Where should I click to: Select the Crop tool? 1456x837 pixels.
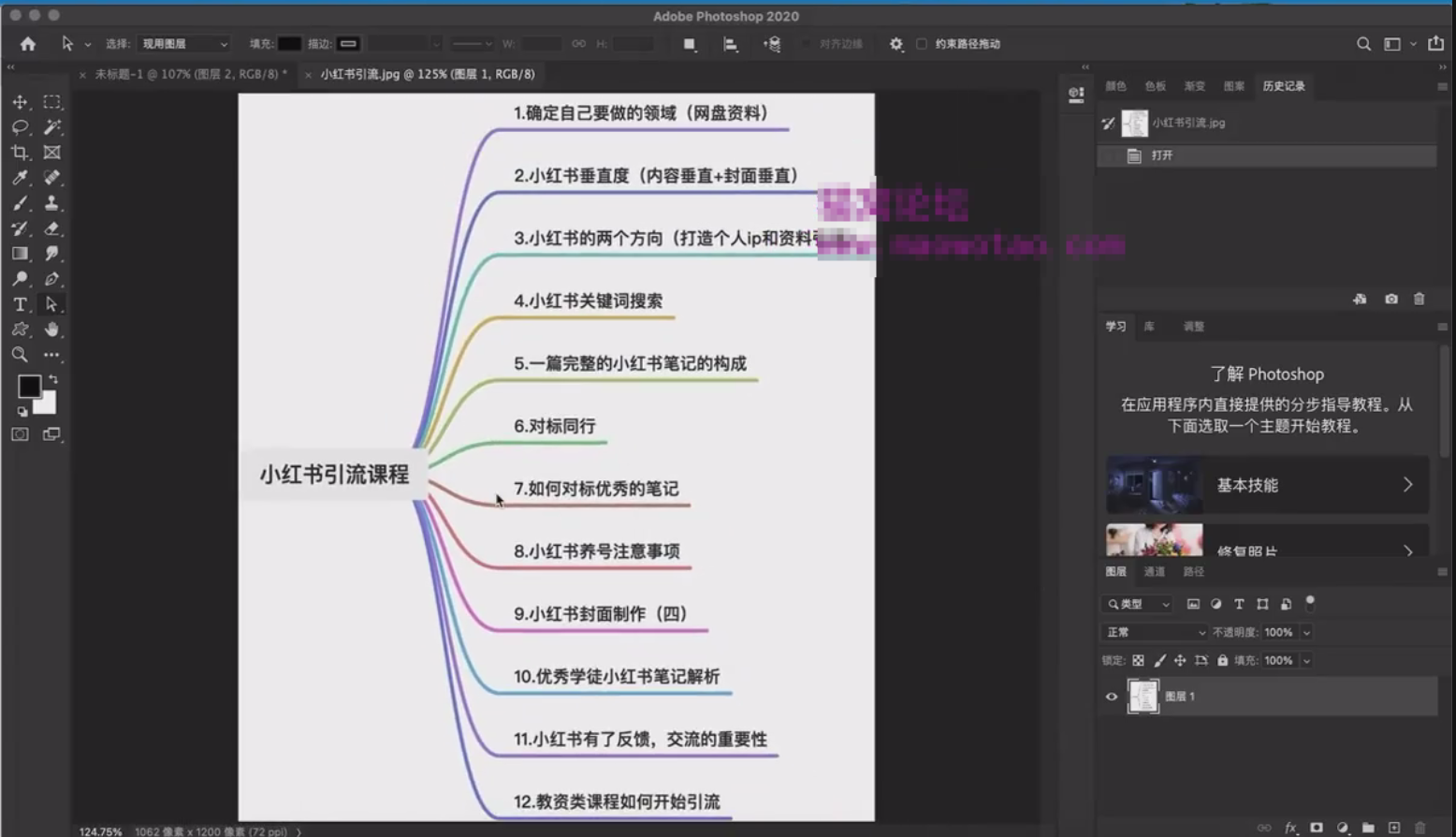tap(20, 153)
